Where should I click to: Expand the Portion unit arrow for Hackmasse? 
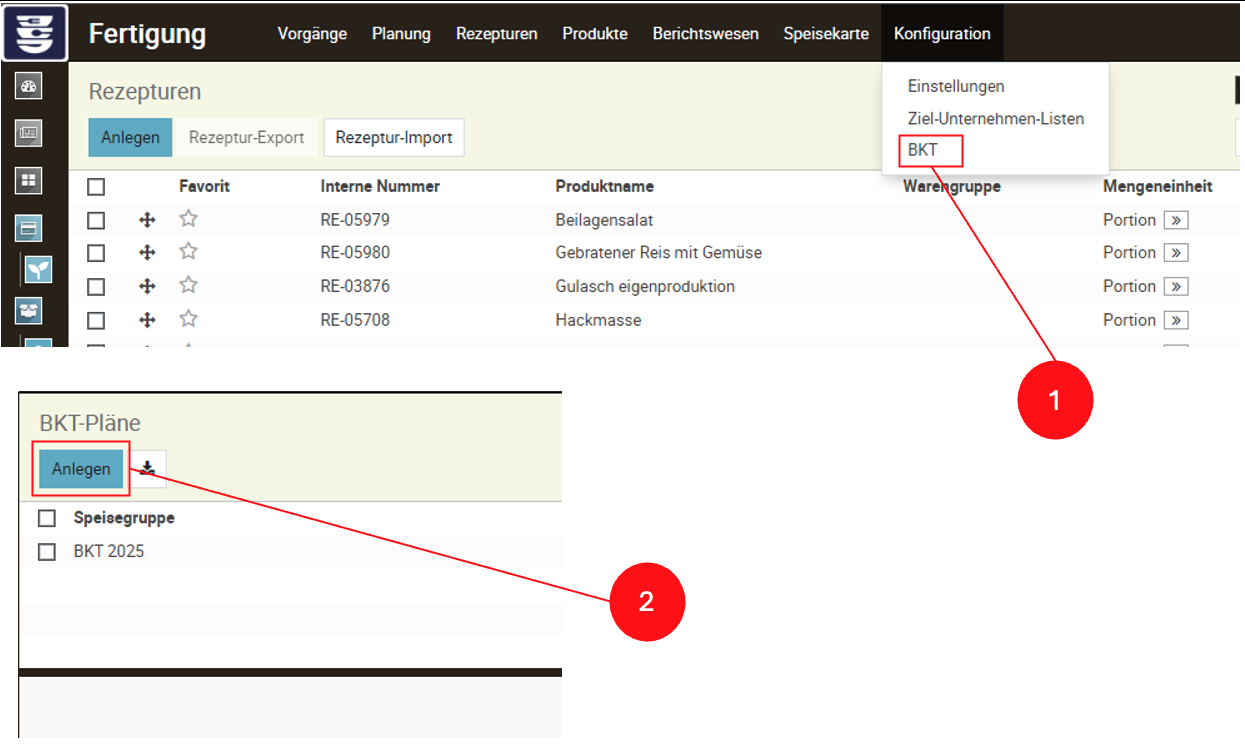point(1176,321)
